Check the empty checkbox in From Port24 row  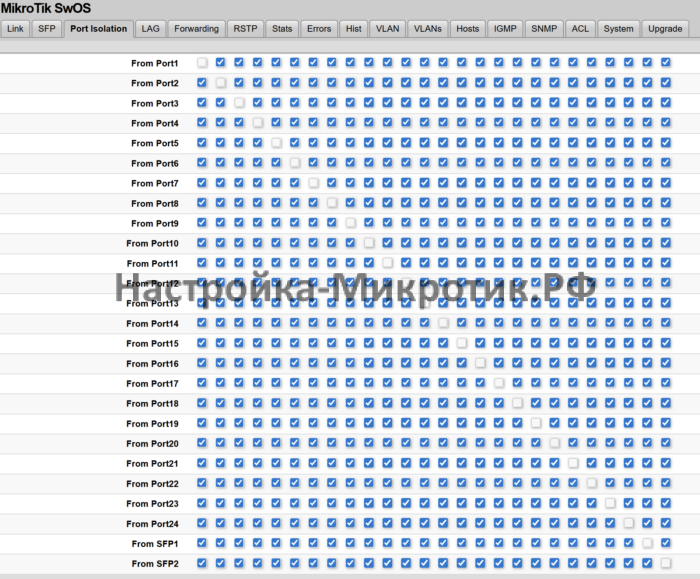629,523
